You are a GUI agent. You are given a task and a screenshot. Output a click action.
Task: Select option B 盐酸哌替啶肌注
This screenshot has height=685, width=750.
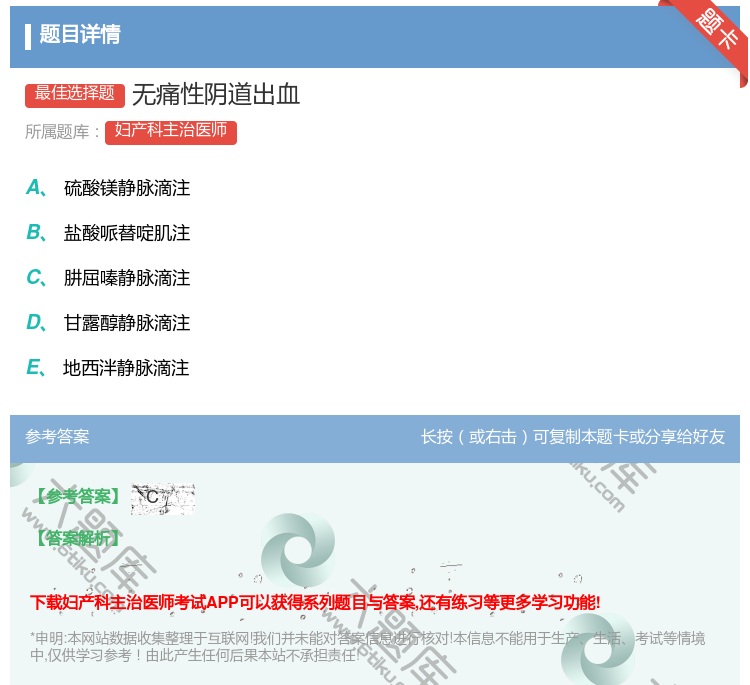pos(108,233)
